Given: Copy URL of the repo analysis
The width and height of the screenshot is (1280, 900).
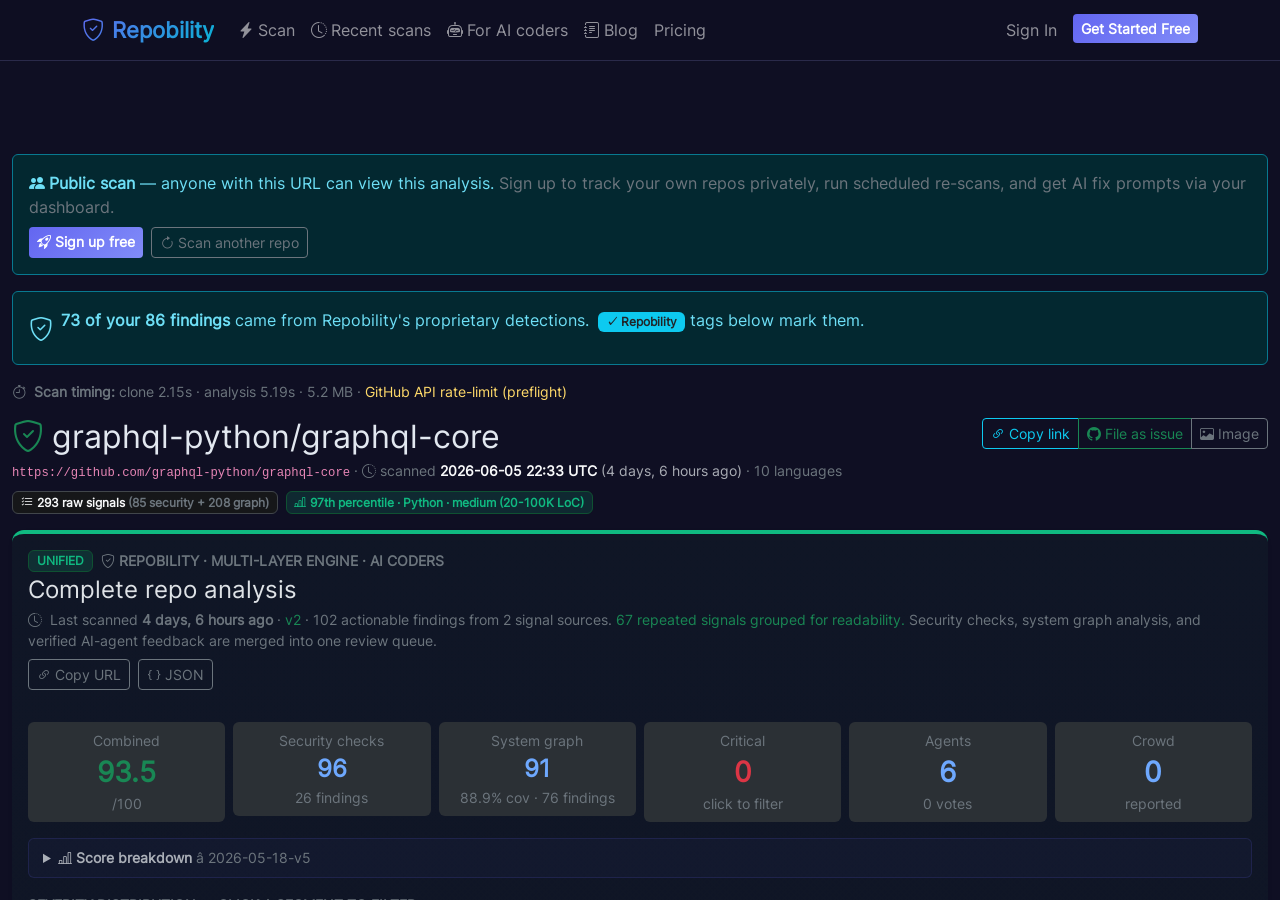Looking at the screenshot, I should [79, 675].
